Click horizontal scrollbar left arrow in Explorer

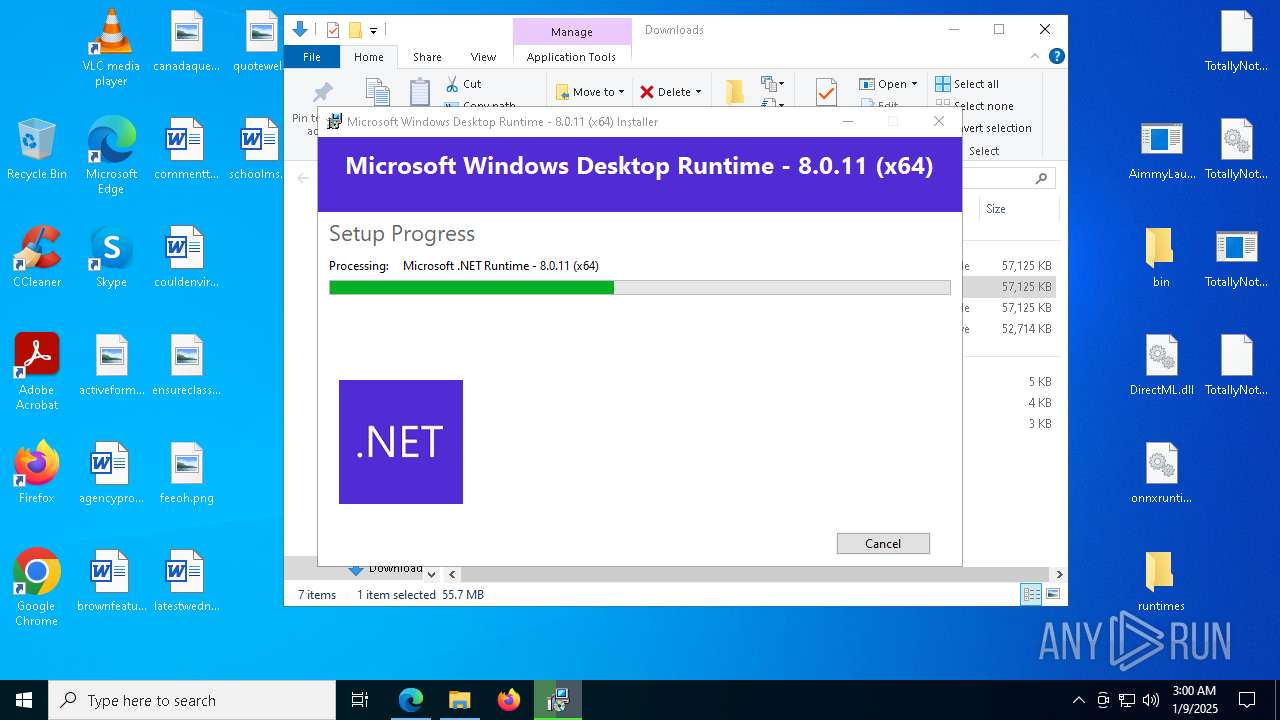[x=452, y=574]
